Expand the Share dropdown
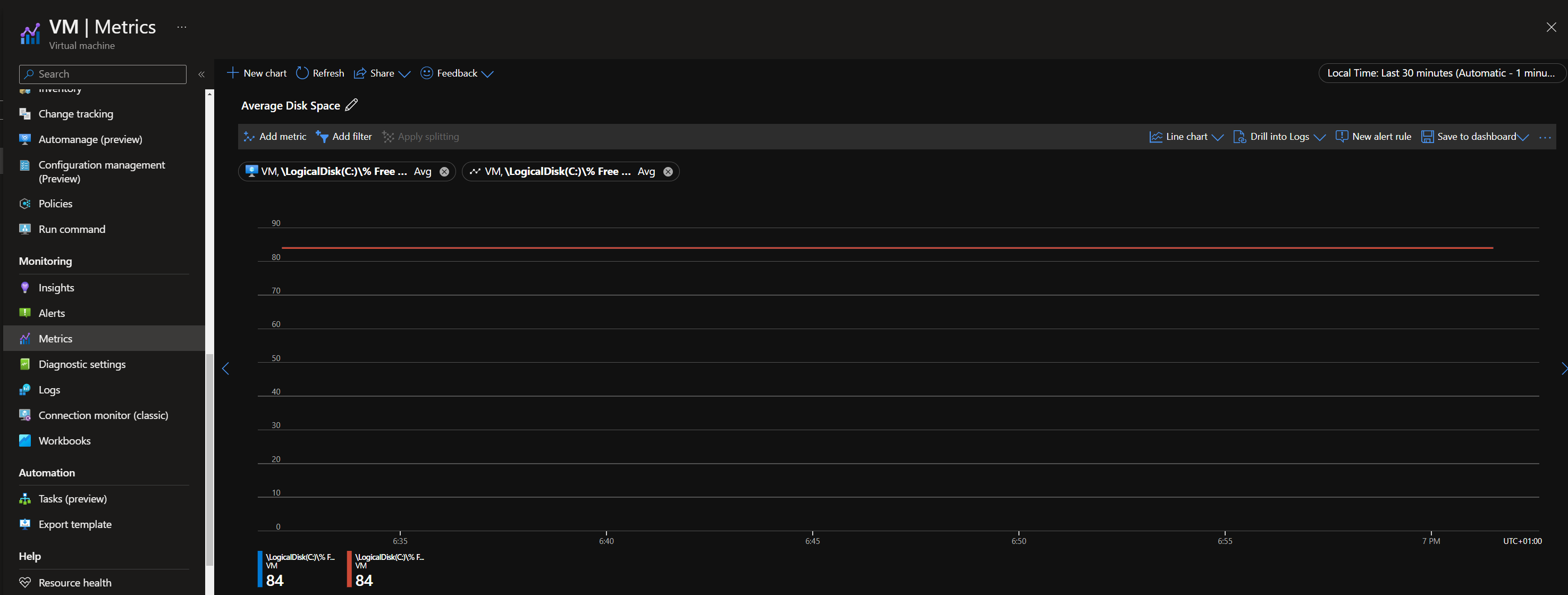The width and height of the screenshot is (1568, 595). click(x=406, y=74)
